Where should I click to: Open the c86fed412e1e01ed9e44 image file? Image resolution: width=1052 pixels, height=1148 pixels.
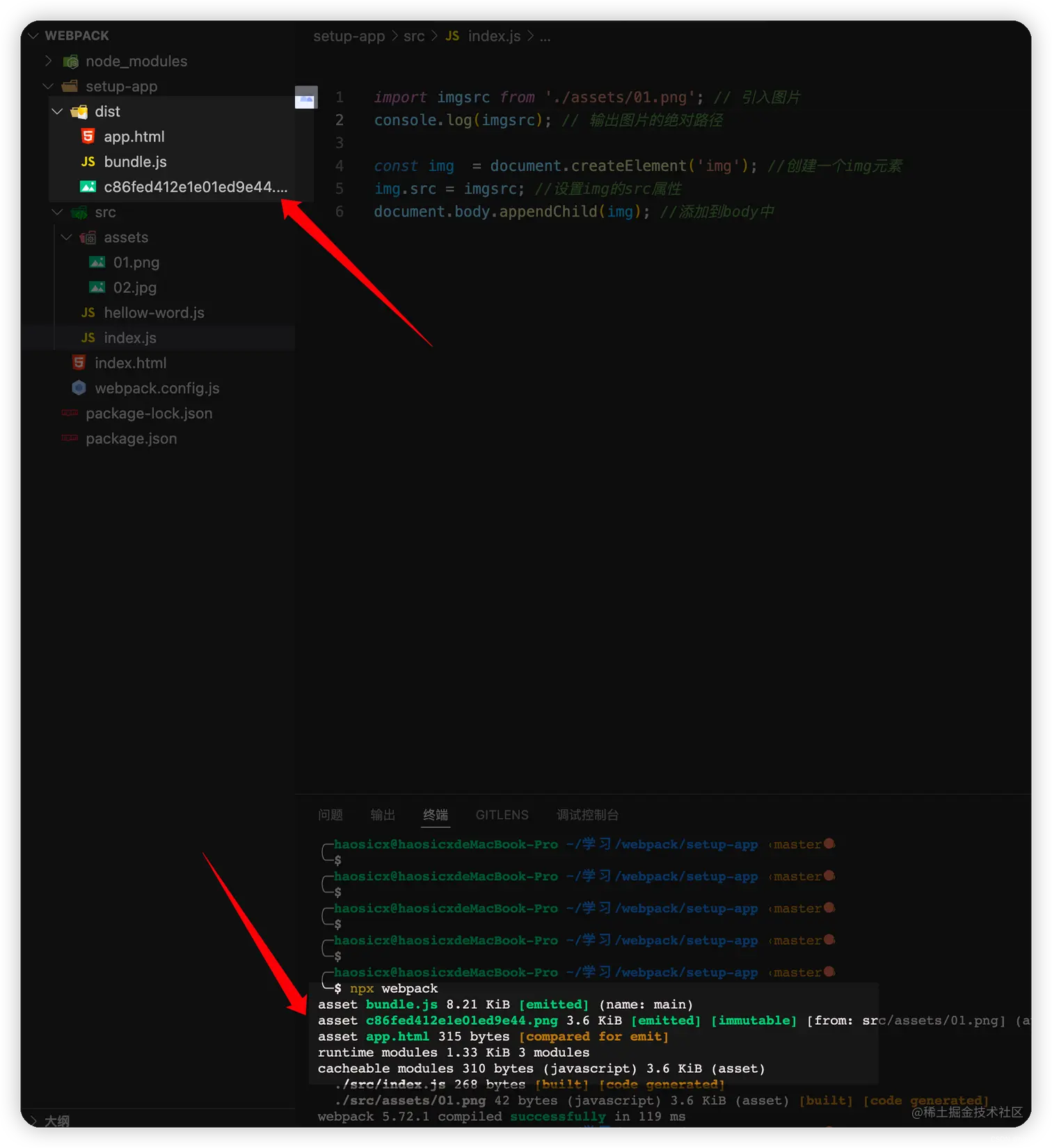(196, 186)
